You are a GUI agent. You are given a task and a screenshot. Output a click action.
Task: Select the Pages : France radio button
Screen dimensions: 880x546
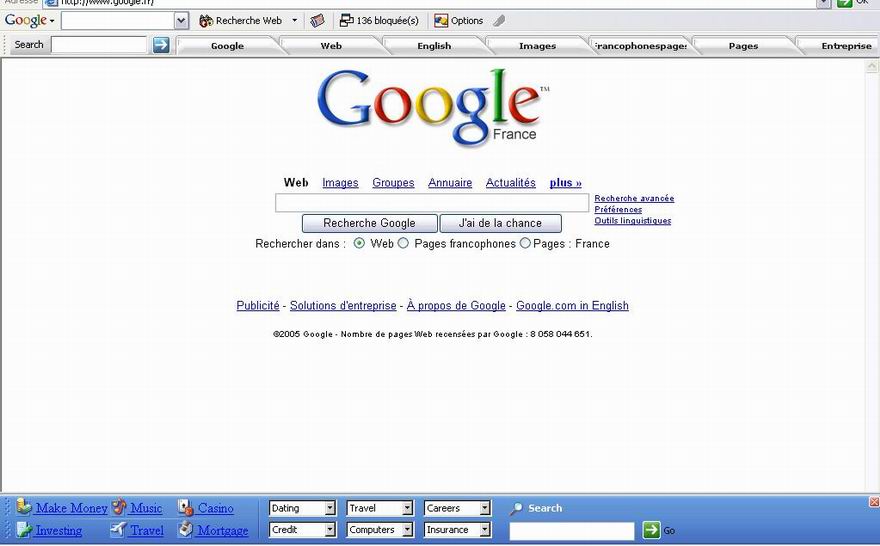tap(525, 243)
